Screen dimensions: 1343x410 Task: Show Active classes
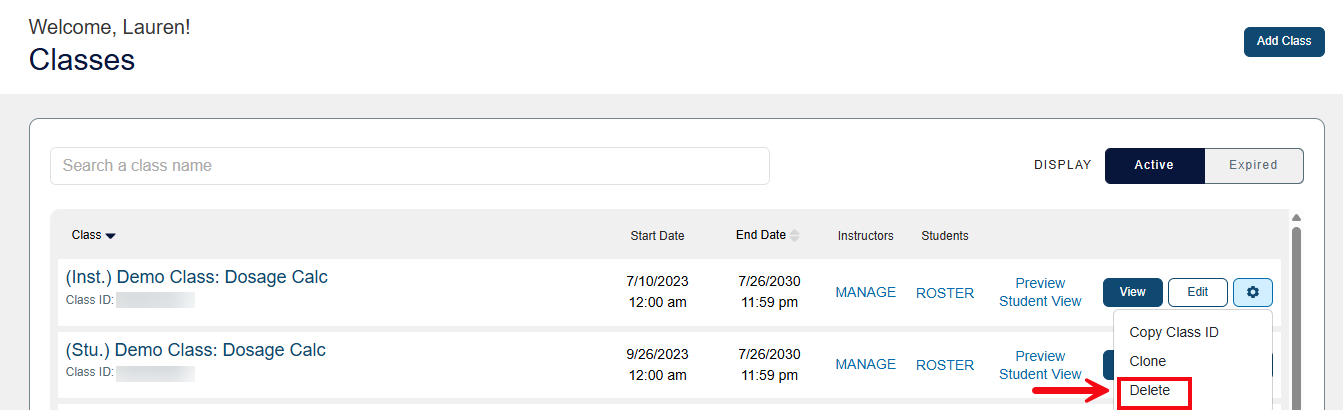[x=1154, y=166]
